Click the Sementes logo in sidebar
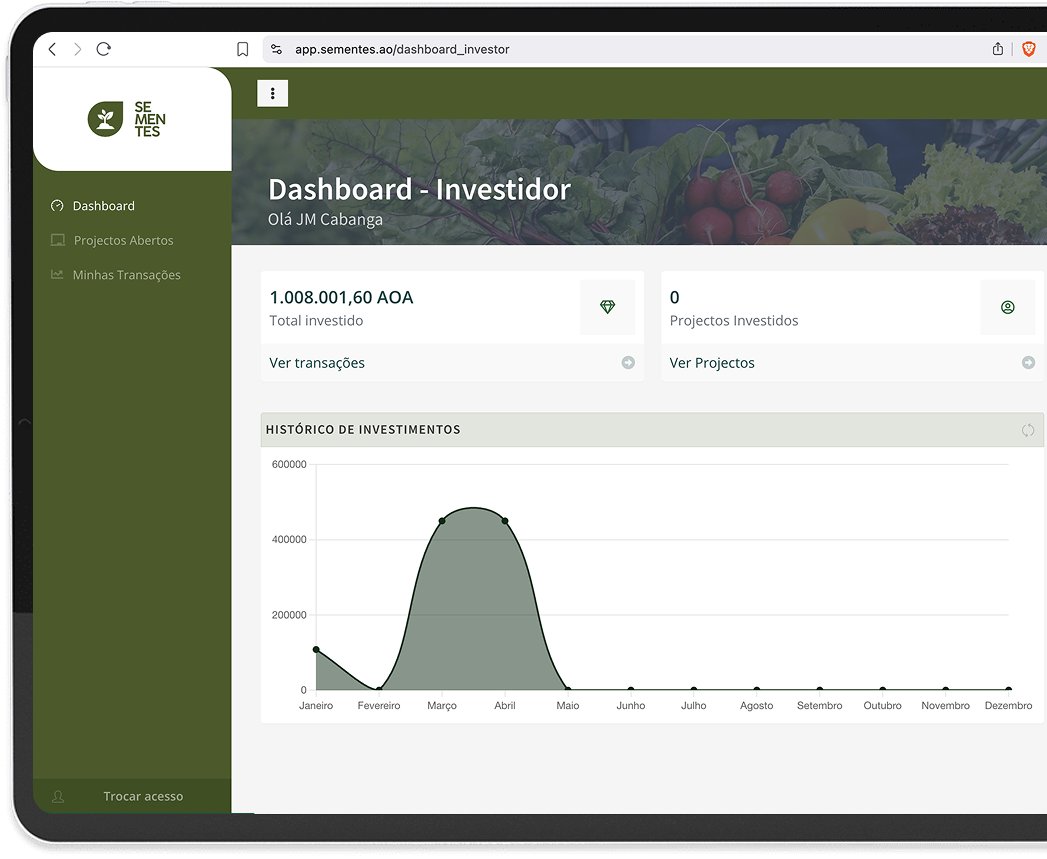This screenshot has width=1047, height=859. 127,119
